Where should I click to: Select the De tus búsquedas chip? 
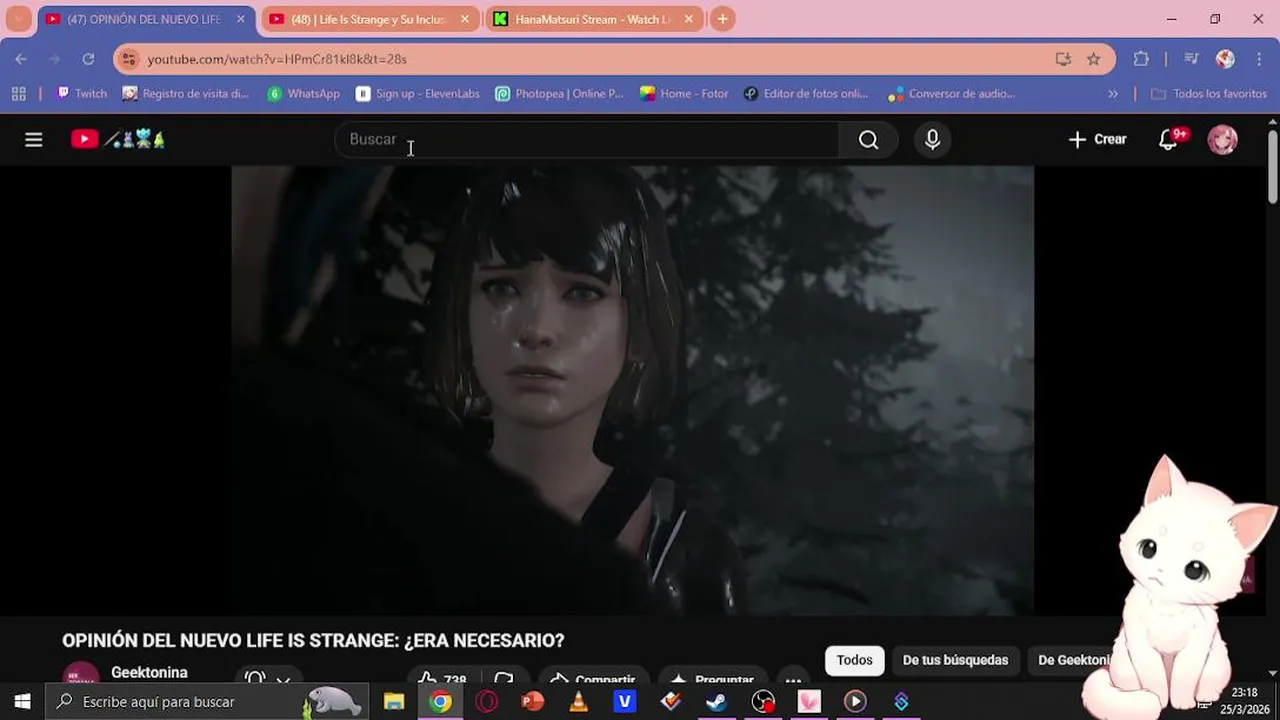click(955, 660)
